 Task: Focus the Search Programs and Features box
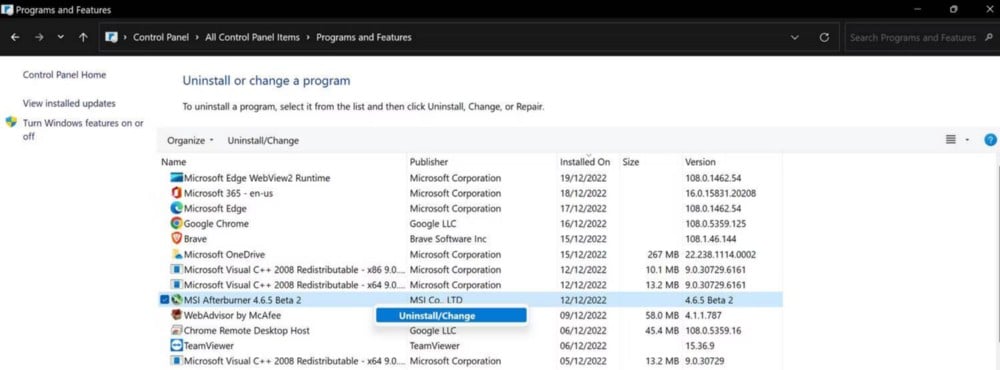913,38
